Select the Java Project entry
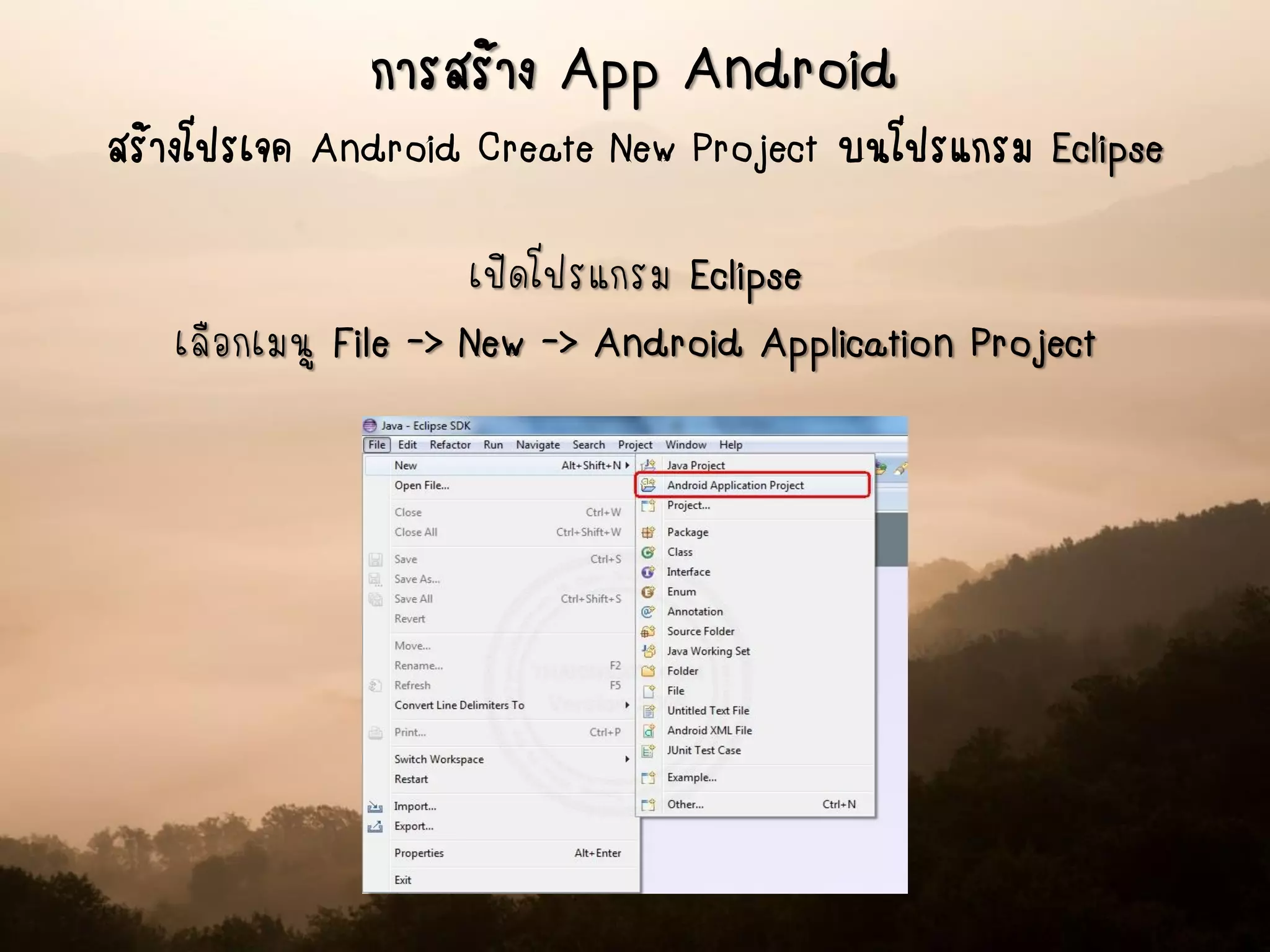The width and height of the screenshot is (1270, 952). 755,465
